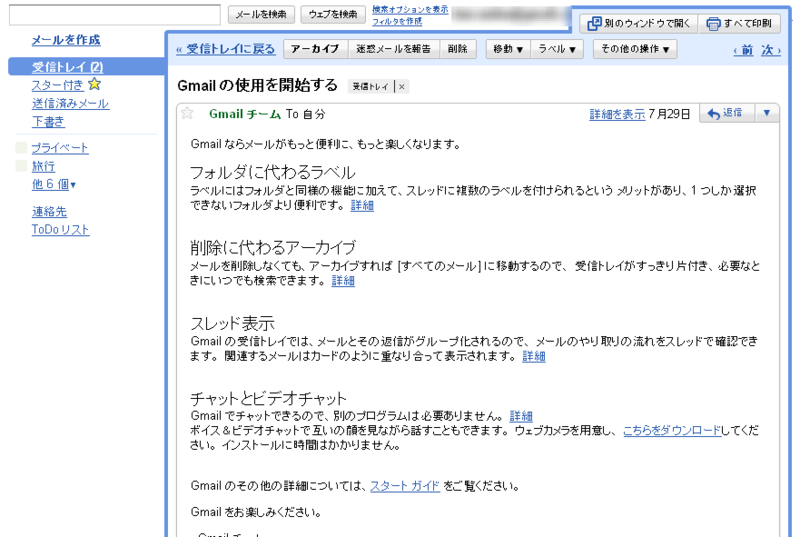
Task: Go to next message with 次
Action: pyautogui.click(x=770, y=50)
